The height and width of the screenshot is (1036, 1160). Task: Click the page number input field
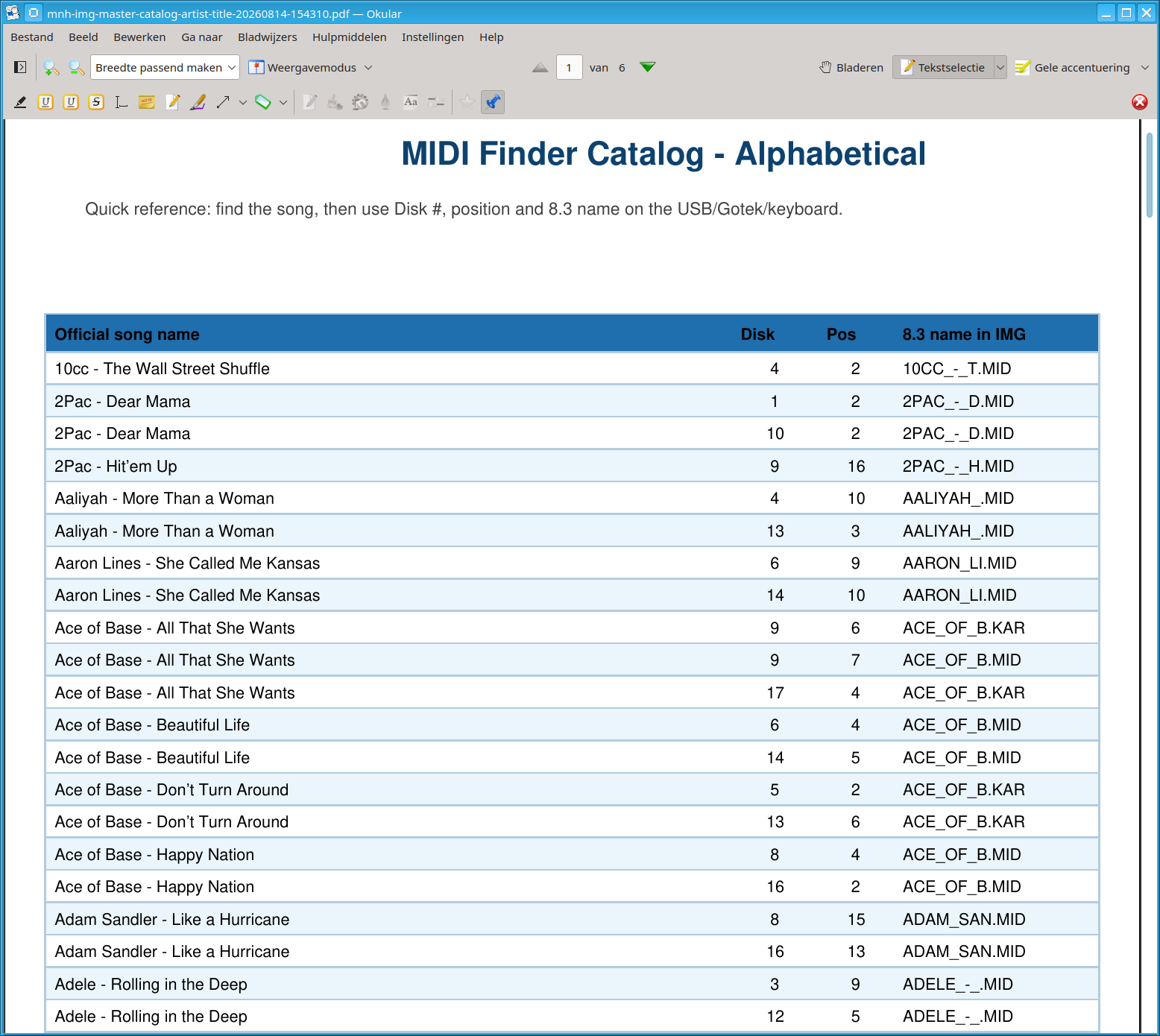(569, 67)
